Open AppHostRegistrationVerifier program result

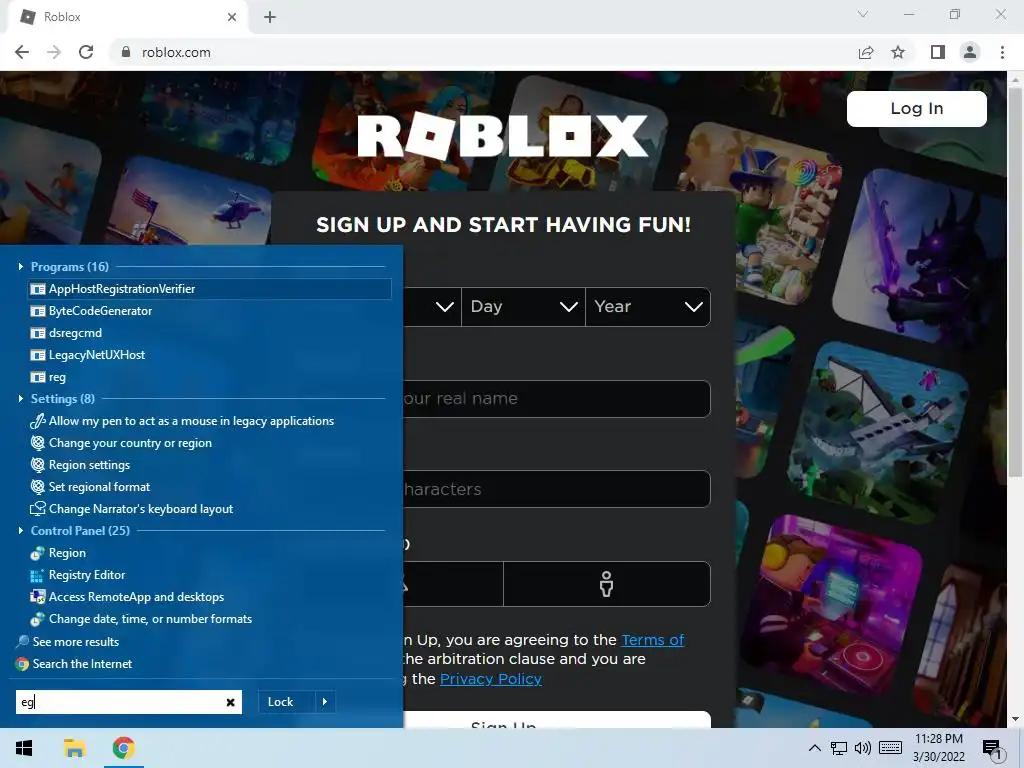tap(210, 289)
